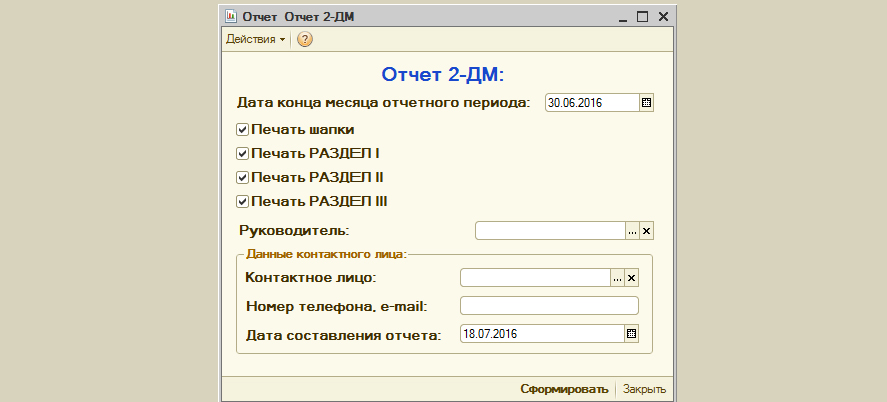Click the Руководитель input field
This screenshot has height=402, width=887.
(550, 231)
